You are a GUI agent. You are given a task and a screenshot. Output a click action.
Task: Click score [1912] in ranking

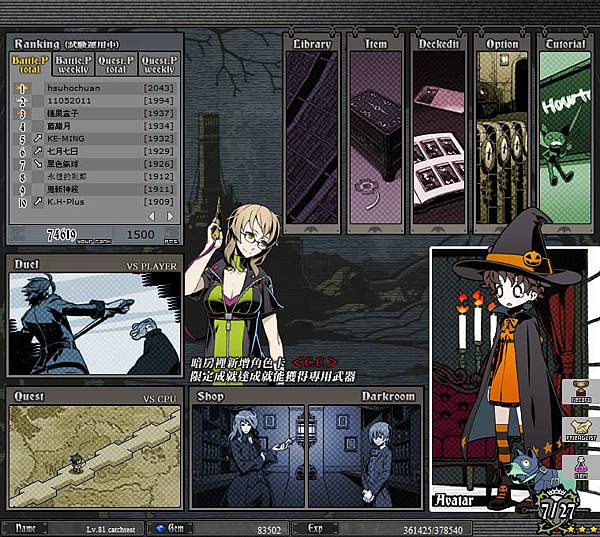pyautogui.click(x=159, y=176)
